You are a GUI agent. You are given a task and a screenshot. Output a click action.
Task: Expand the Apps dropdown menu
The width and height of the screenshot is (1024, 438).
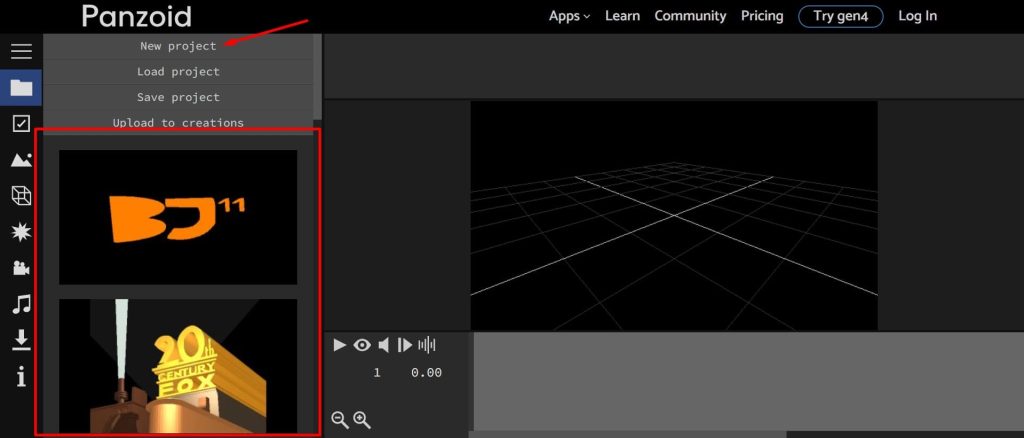click(569, 16)
